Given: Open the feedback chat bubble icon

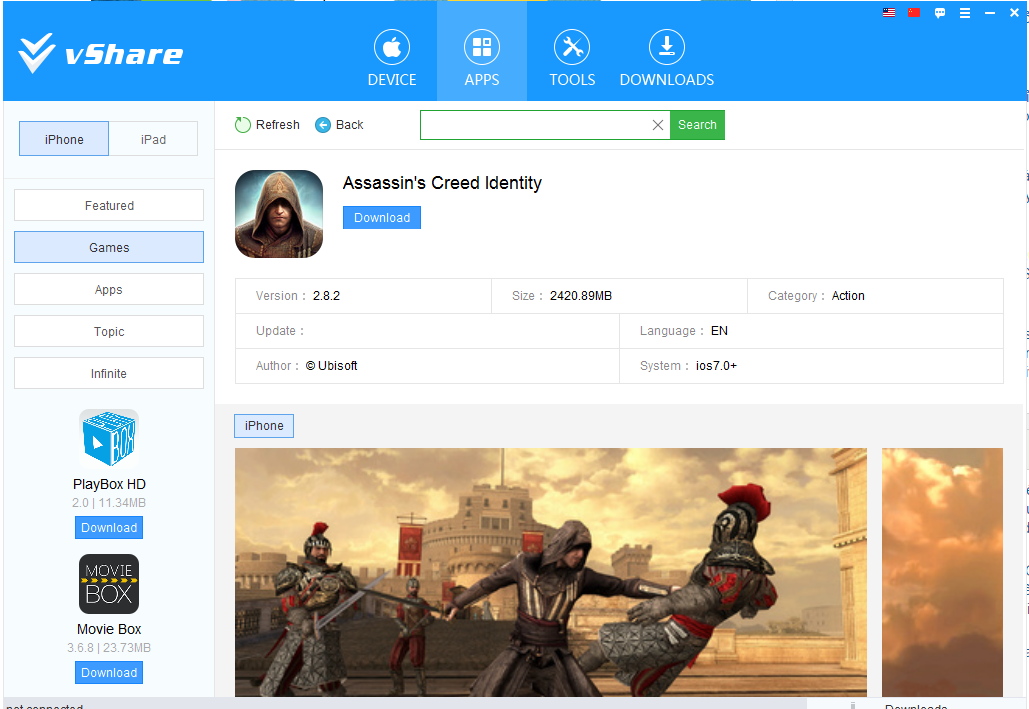Looking at the screenshot, I should (940, 13).
